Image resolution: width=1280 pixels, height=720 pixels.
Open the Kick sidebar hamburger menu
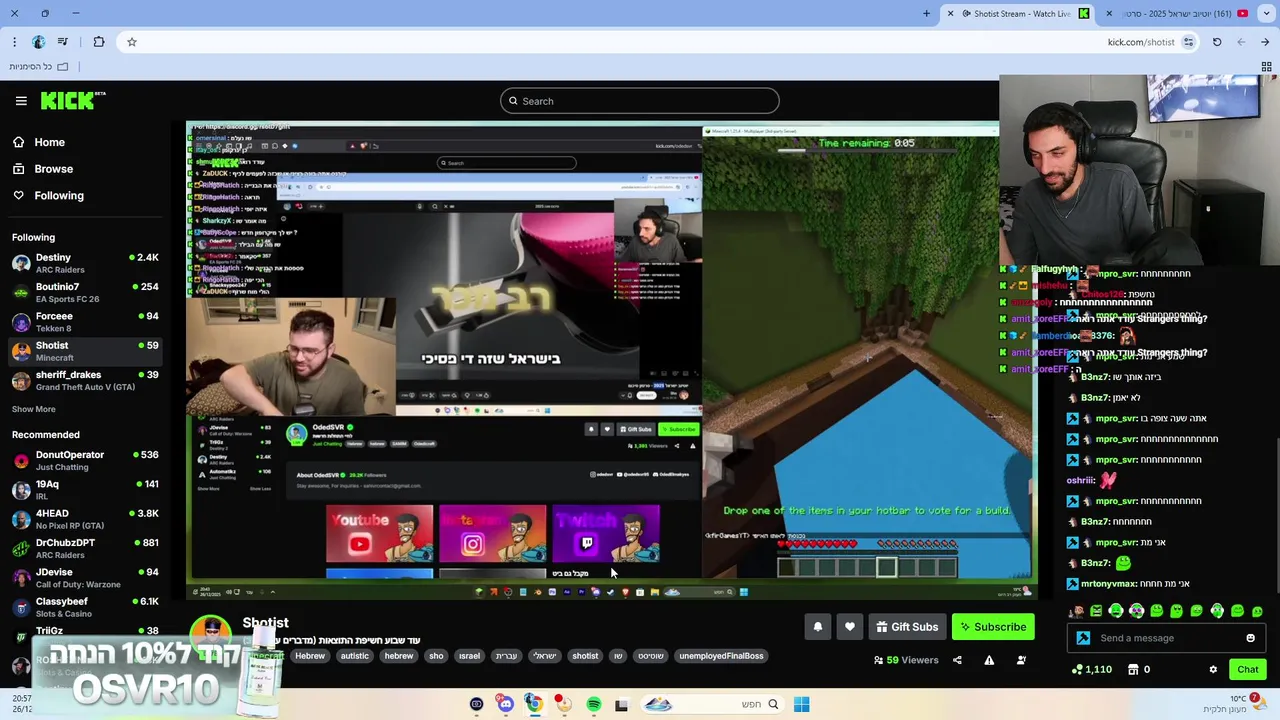click(x=21, y=101)
